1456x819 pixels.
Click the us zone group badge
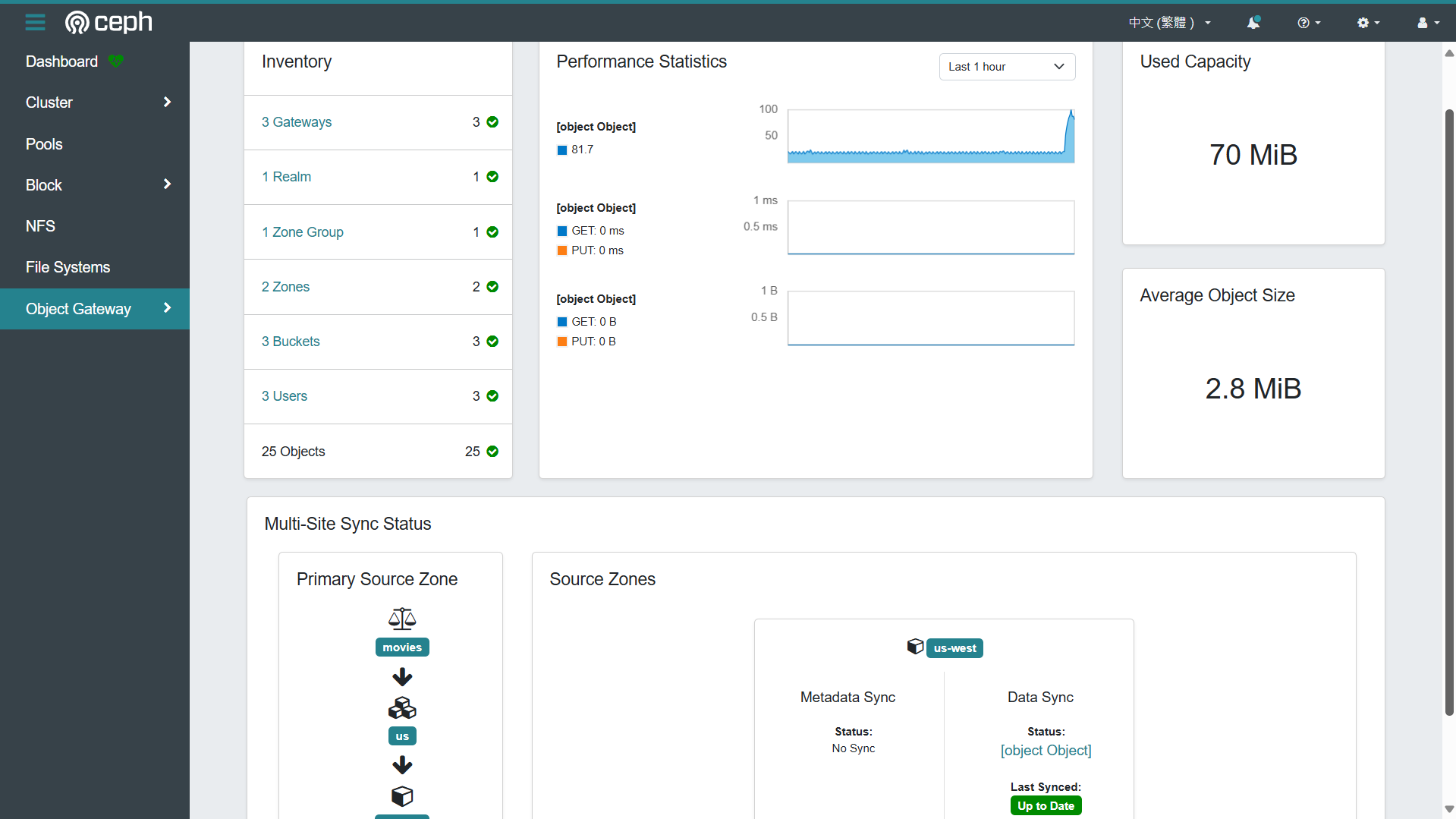click(402, 736)
